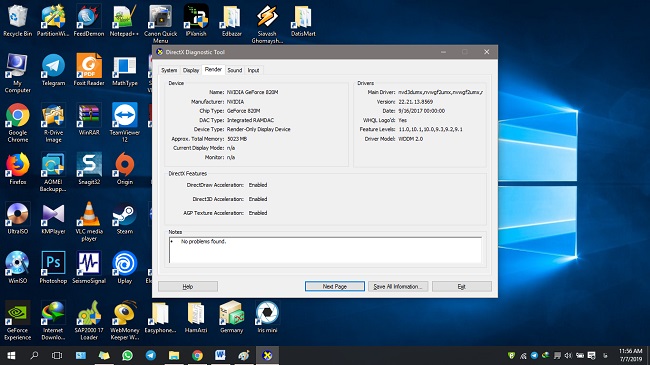Click the Next Page button
The height and width of the screenshot is (365, 650).
coord(335,286)
